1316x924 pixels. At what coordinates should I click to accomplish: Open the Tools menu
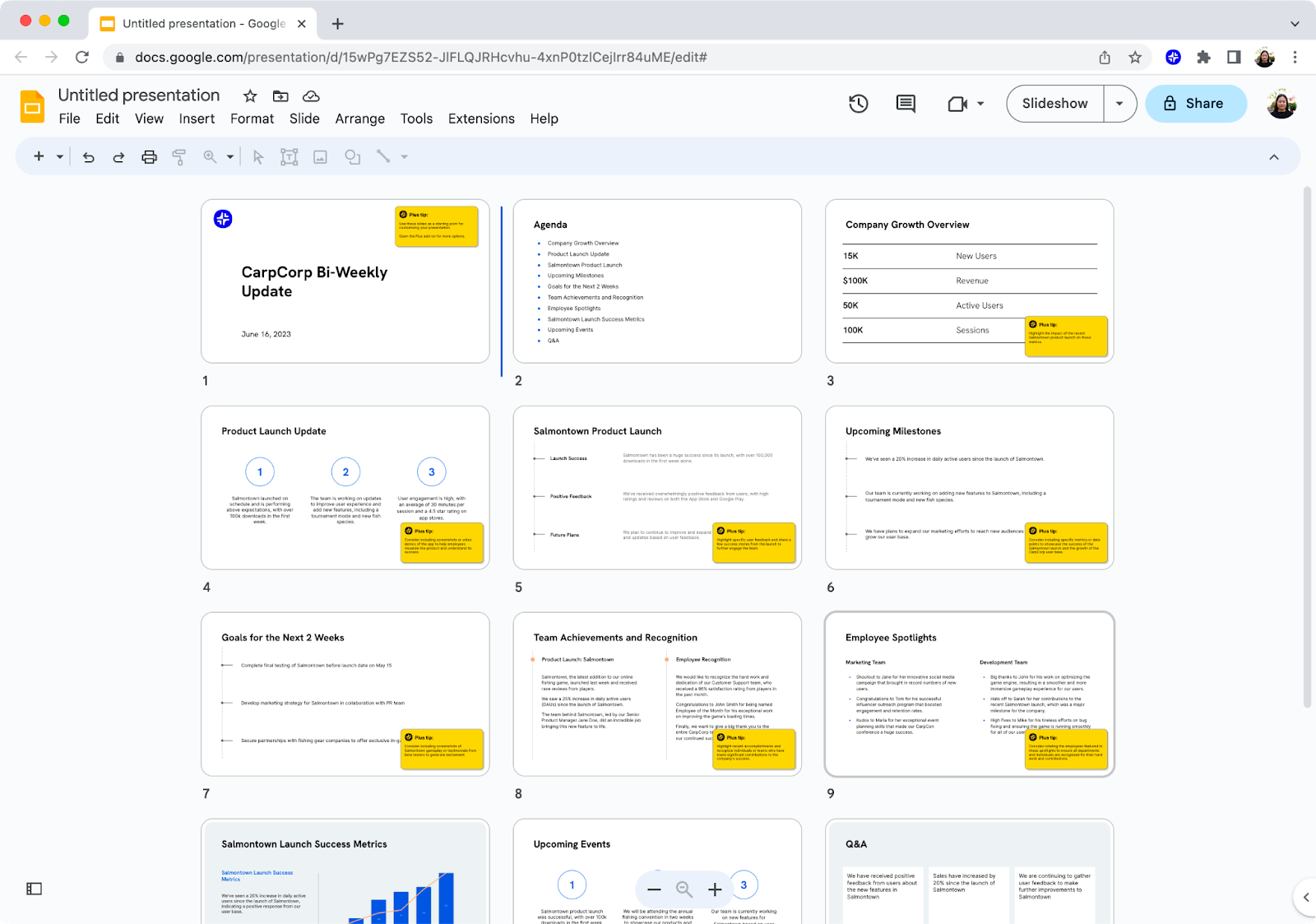coord(416,118)
